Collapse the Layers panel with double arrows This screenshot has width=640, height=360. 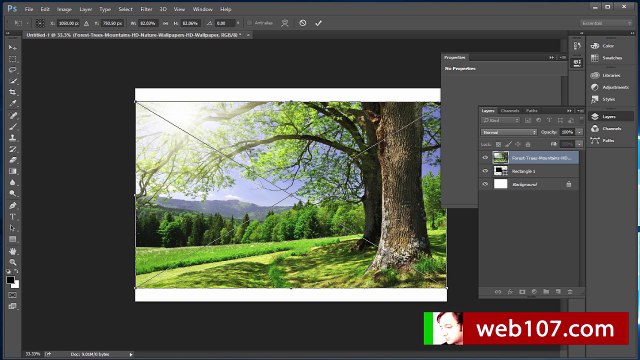[x=569, y=111]
